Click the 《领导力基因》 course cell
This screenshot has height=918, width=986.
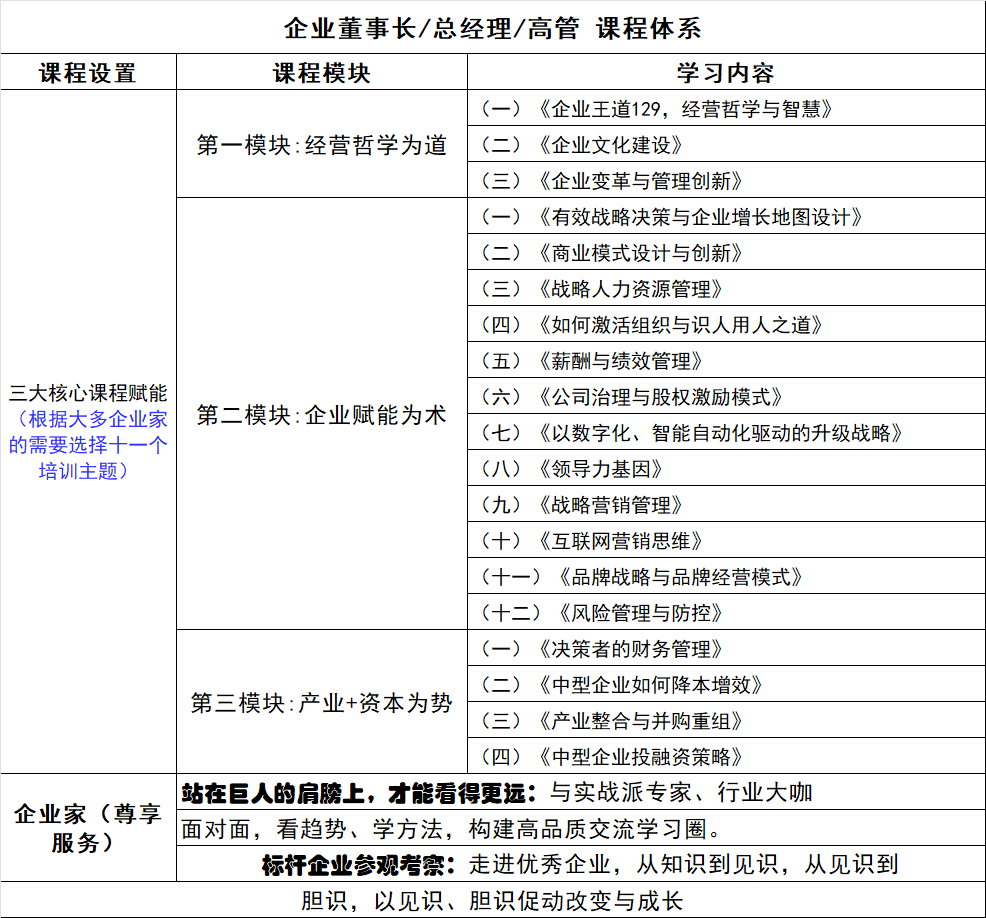point(572,469)
